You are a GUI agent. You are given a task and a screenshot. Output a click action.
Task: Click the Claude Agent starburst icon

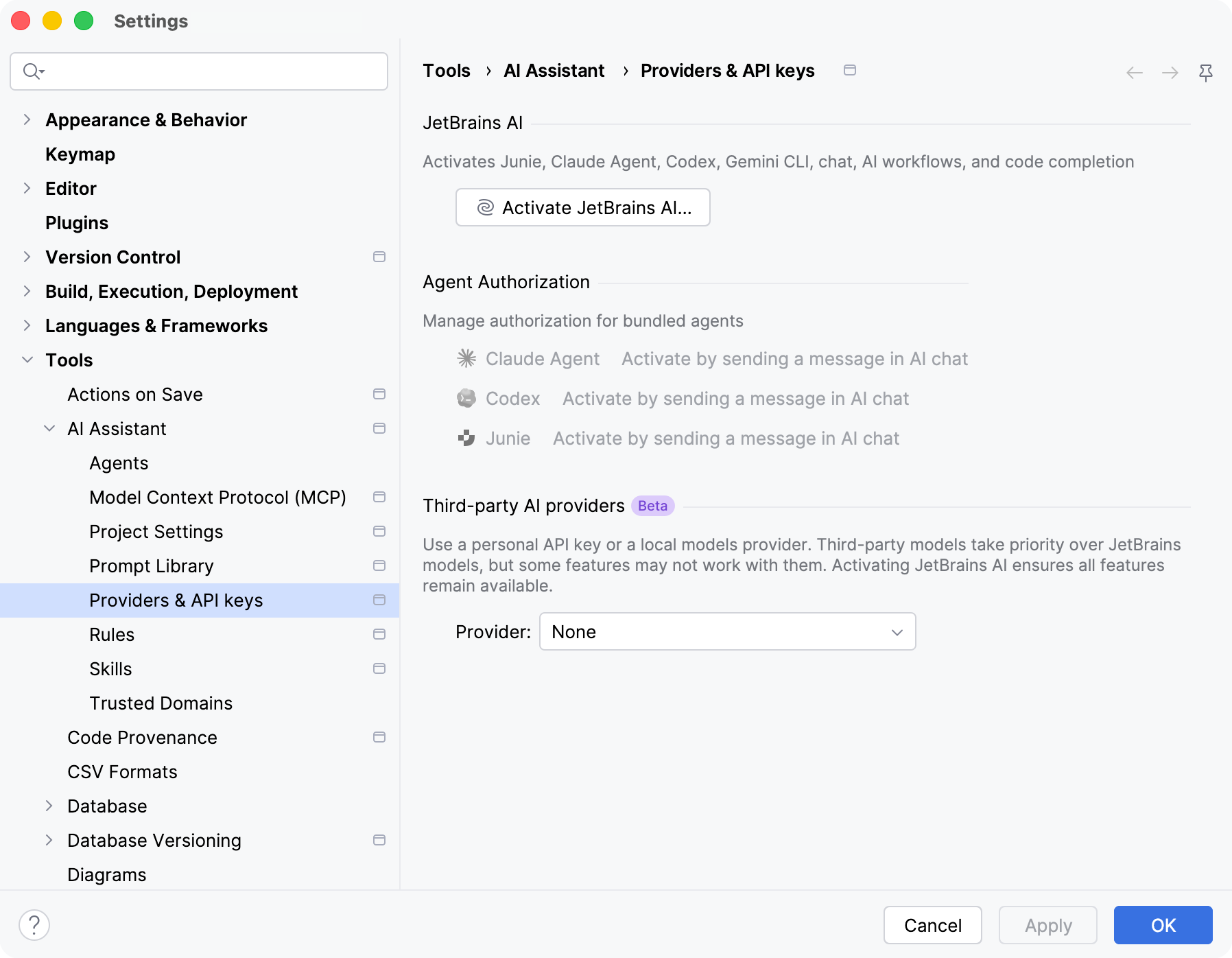pos(466,358)
